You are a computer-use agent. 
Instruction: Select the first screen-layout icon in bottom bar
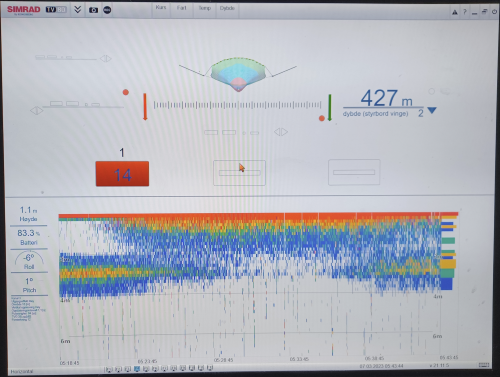(109, 369)
